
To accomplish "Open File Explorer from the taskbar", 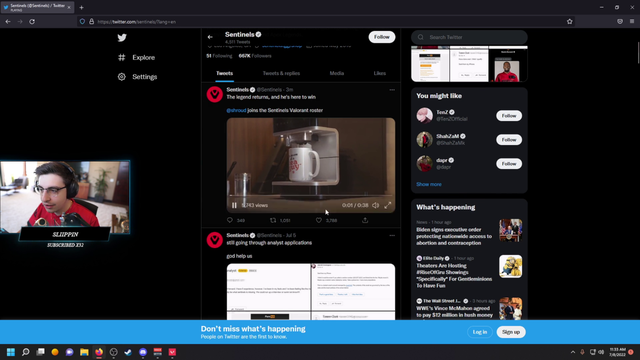I will pos(84,352).
